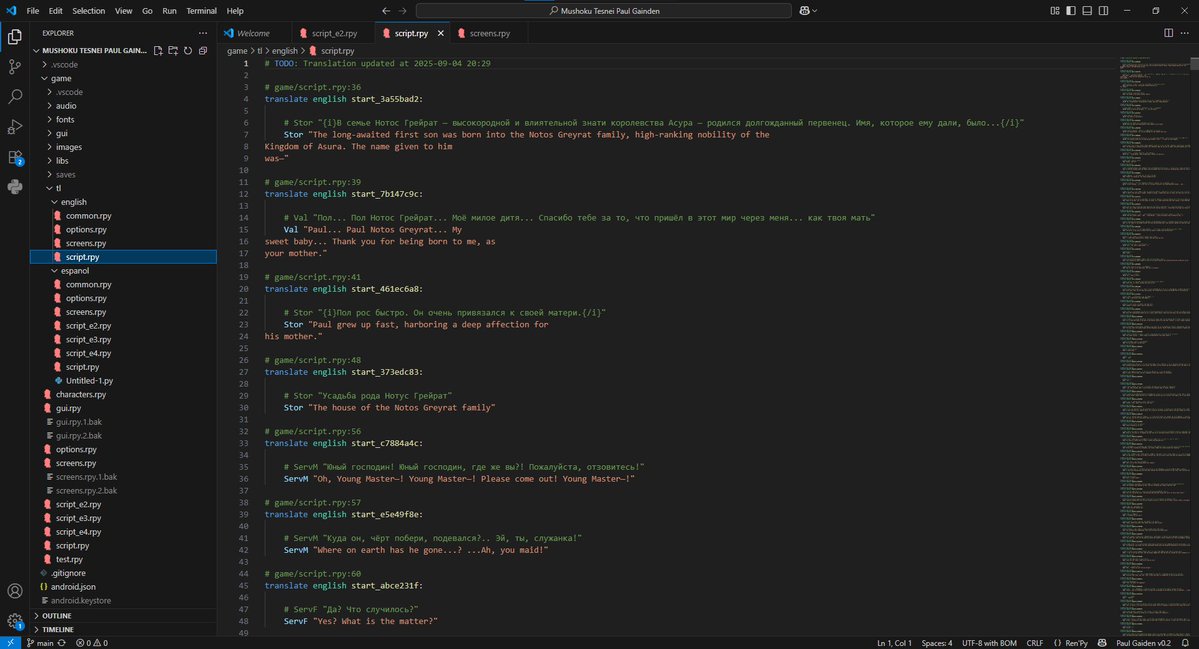Open the Manage gear menu

point(15,621)
